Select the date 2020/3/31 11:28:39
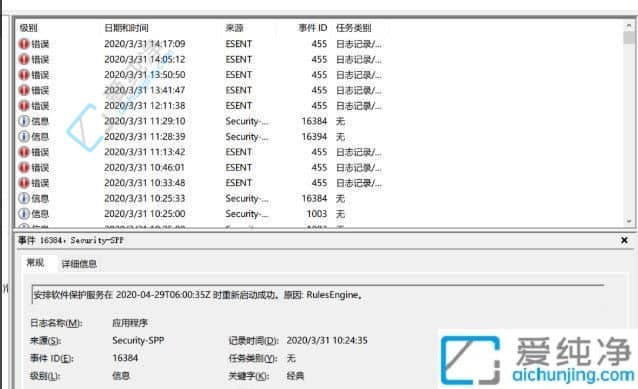This screenshot has width=638, height=389. pyautogui.click(x=144, y=136)
